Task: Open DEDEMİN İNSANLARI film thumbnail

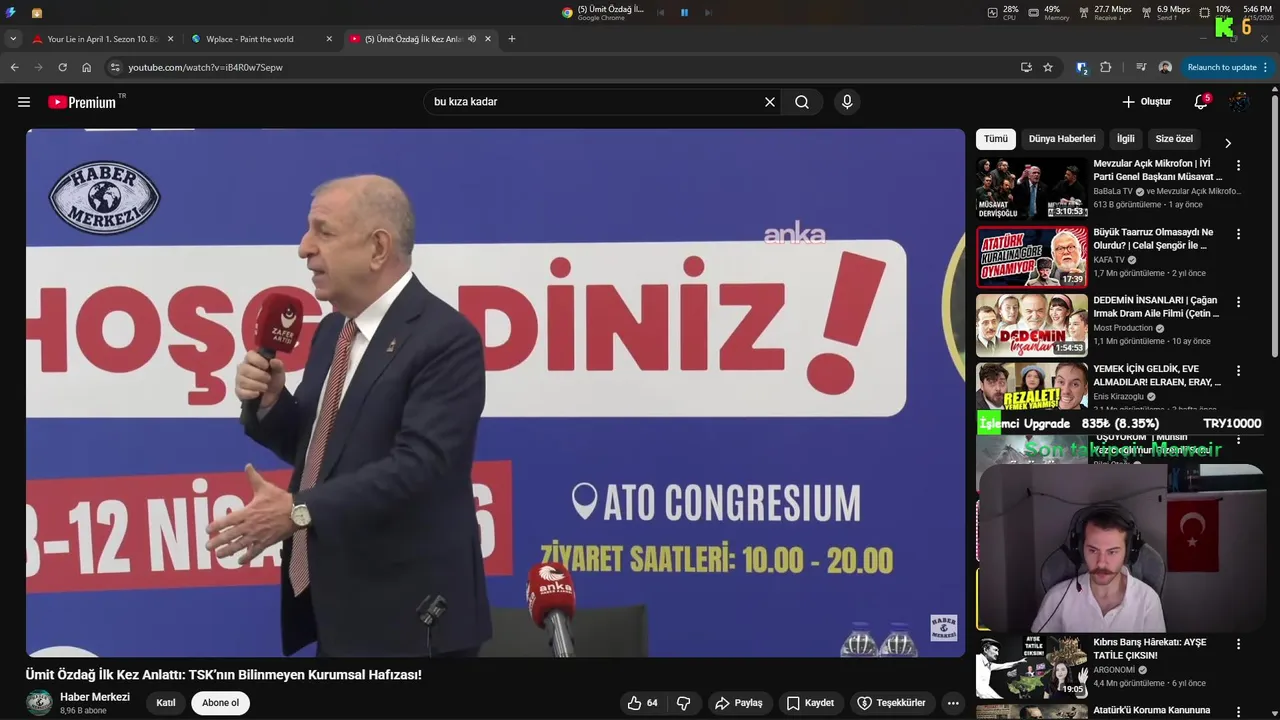Action: pos(1031,326)
